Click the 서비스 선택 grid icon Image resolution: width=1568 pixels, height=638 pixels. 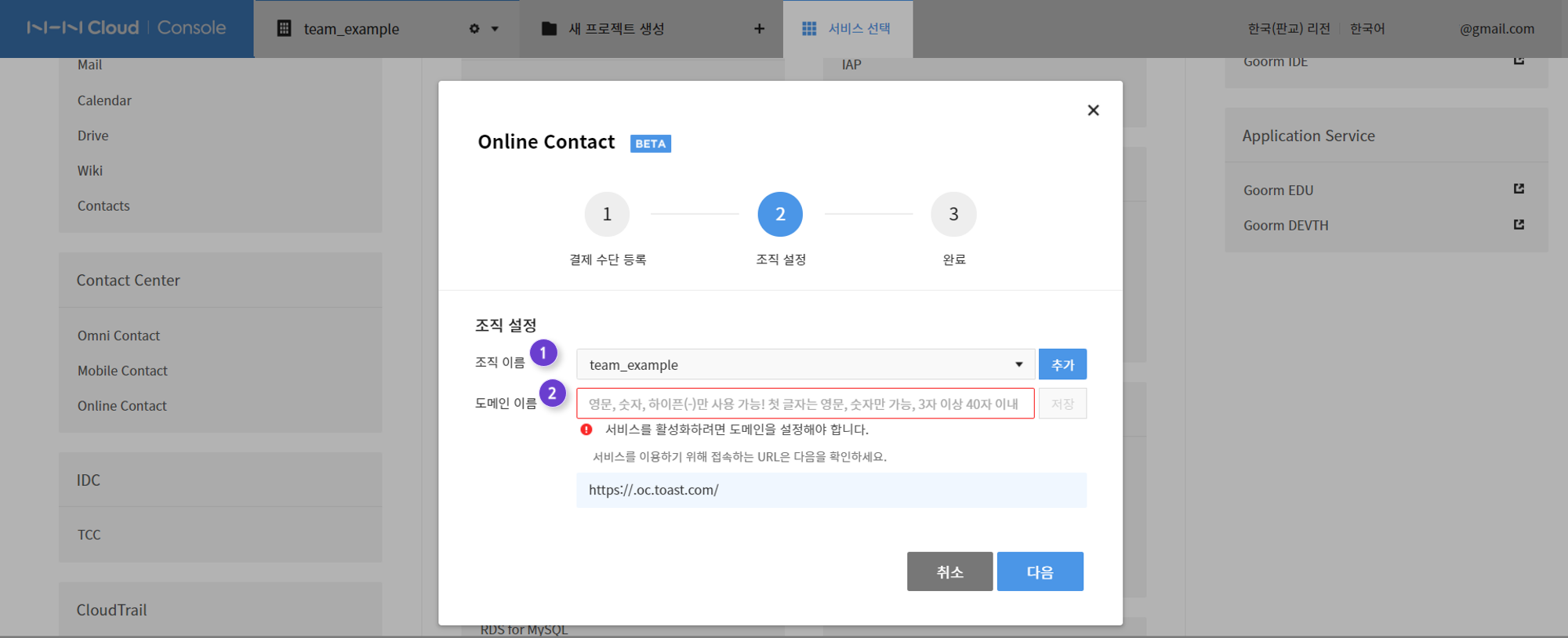[809, 29]
